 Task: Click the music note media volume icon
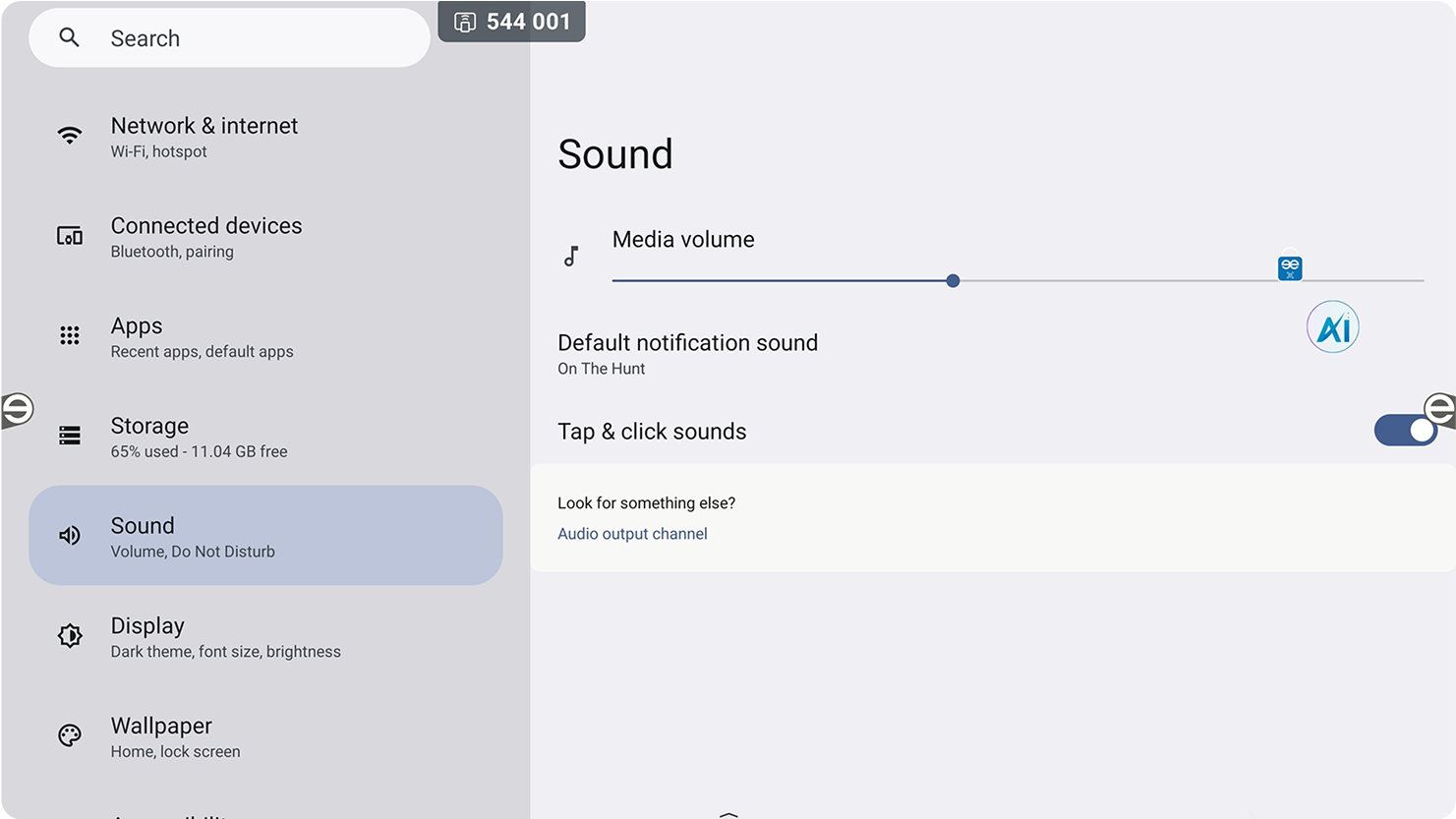click(571, 257)
